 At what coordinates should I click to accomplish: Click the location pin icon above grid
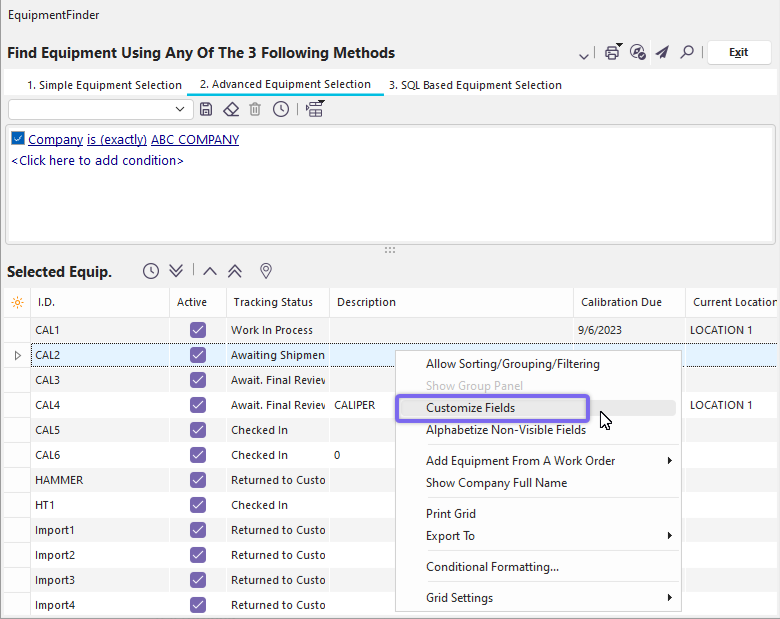(x=266, y=271)
